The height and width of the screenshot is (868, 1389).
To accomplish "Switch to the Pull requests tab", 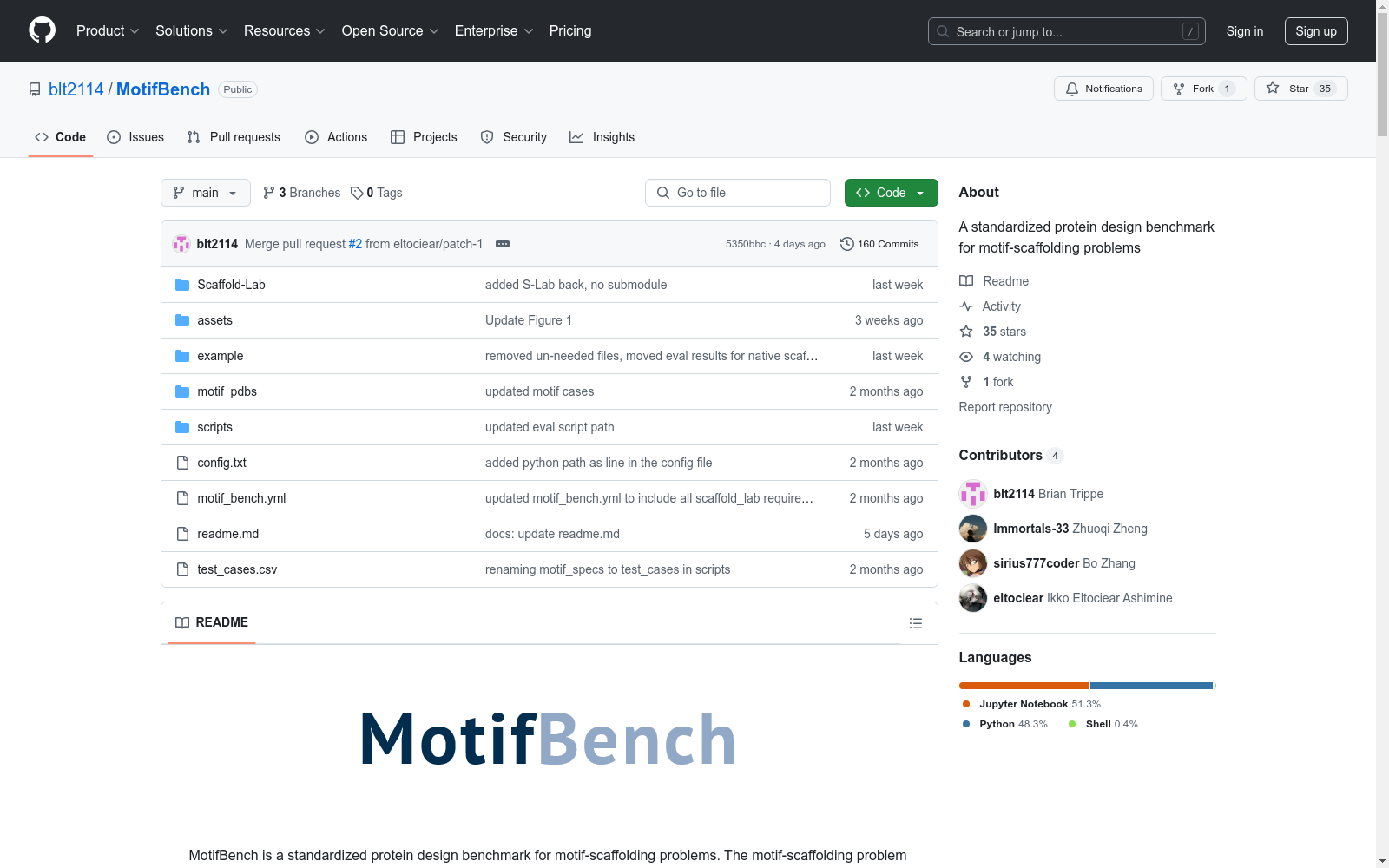I will tap(234, 137).
